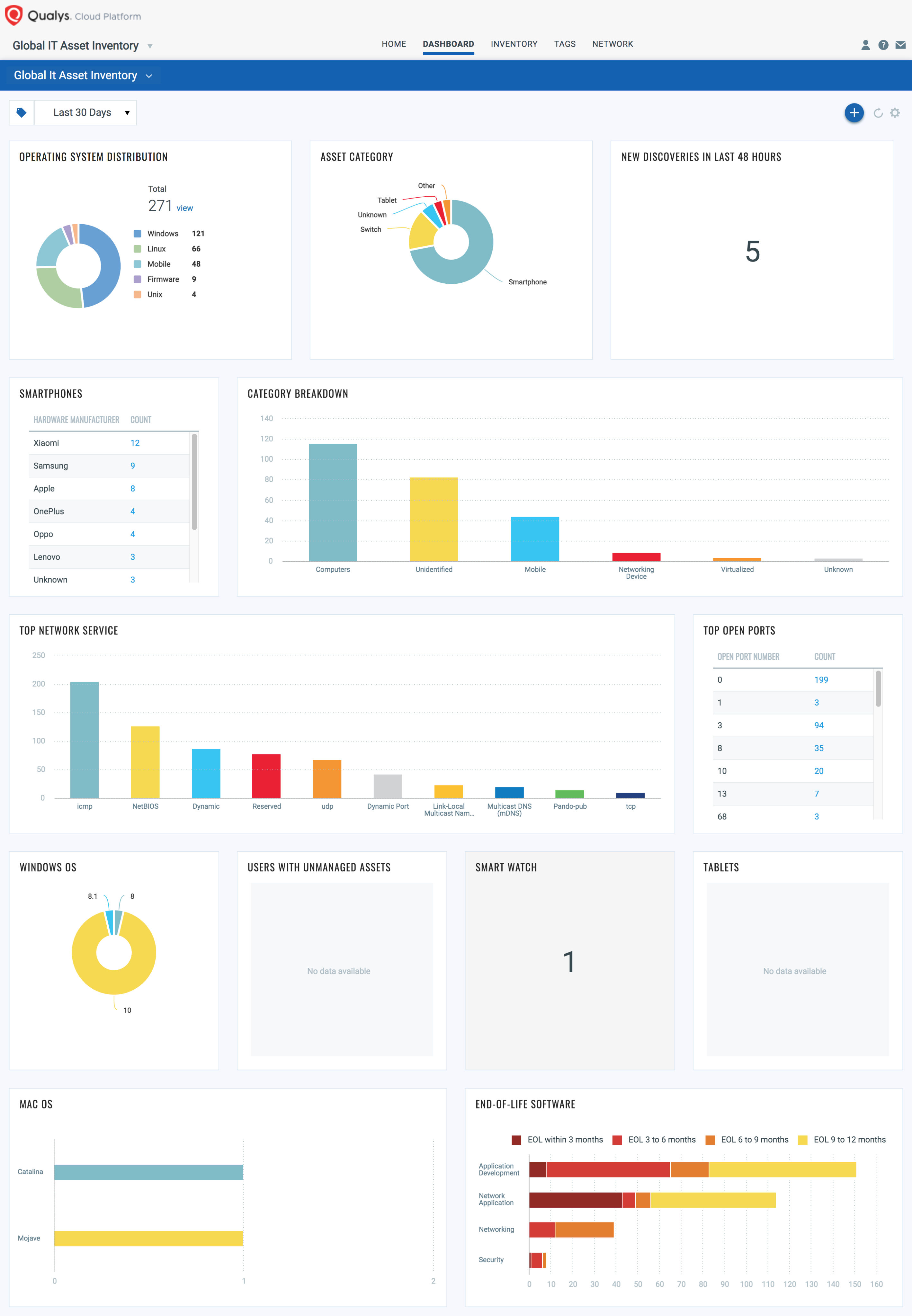This screenshot has width=912, height=1316.
Task: Click the tag filter icon
Action: click(x=22, y=112)
